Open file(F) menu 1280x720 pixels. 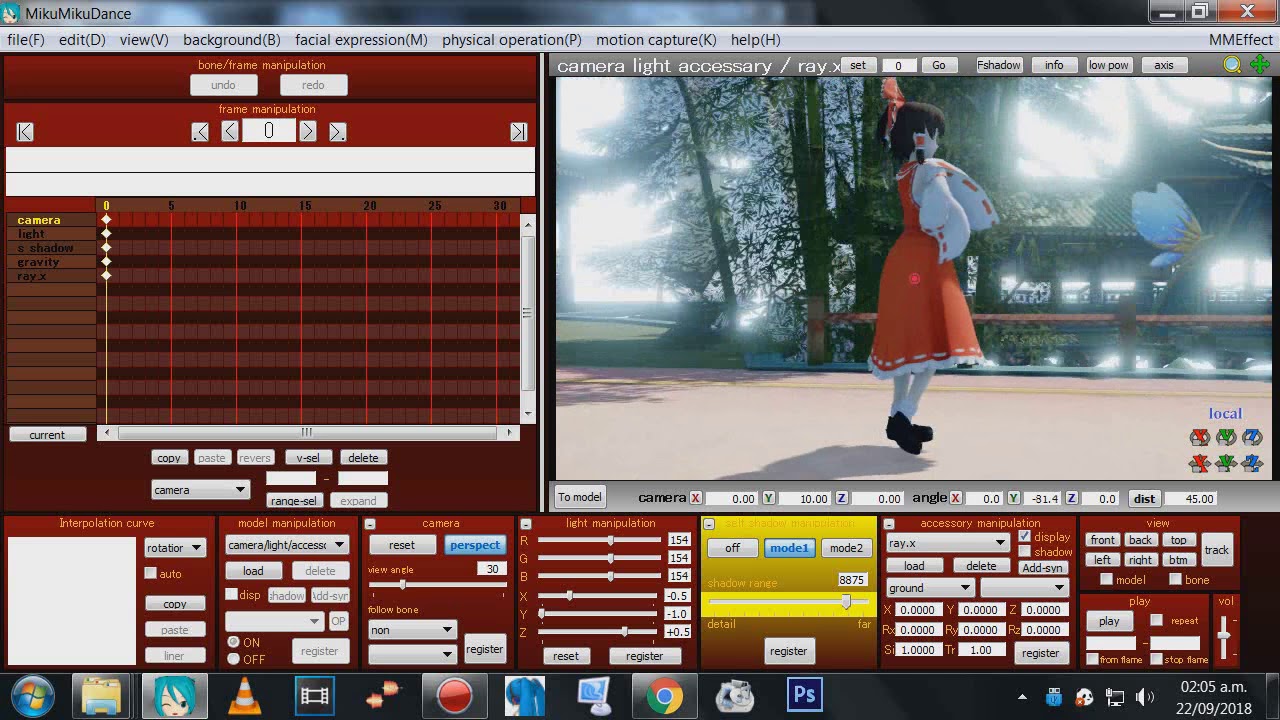point(26,40)
